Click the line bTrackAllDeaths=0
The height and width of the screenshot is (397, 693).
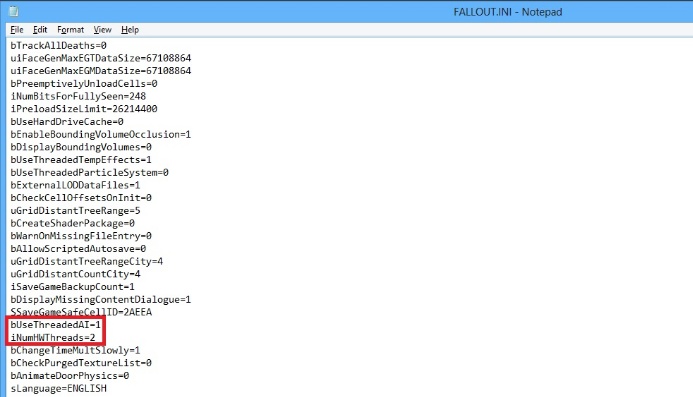tap(58, 46)
